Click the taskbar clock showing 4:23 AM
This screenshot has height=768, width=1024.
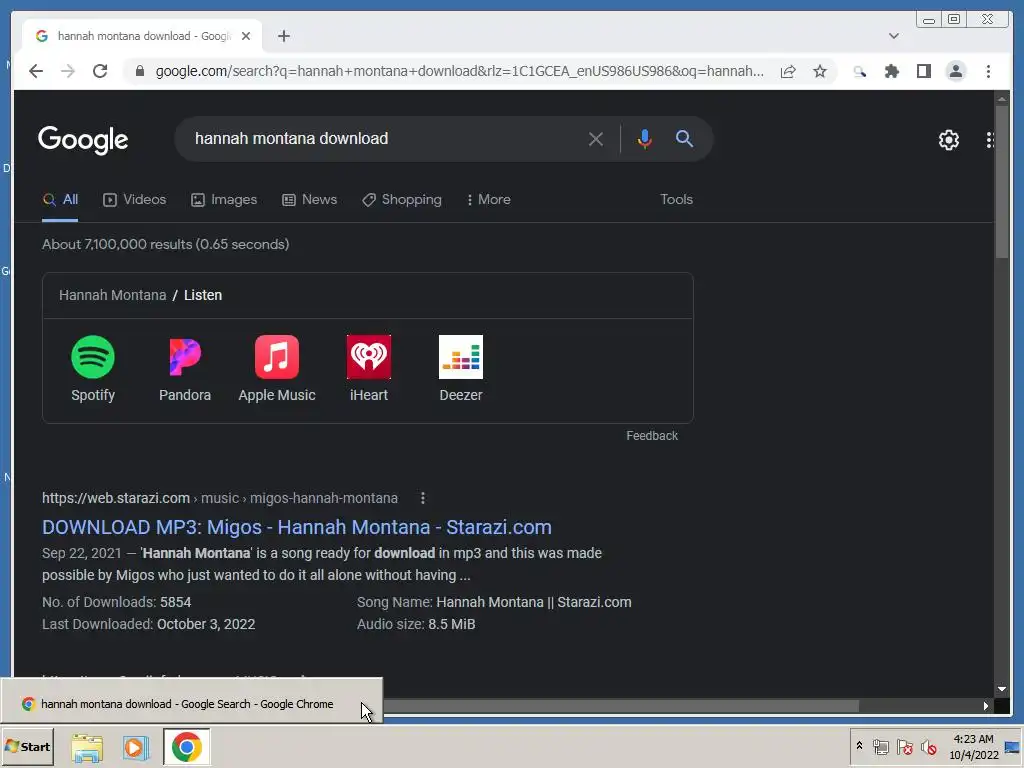pos(974,746)
